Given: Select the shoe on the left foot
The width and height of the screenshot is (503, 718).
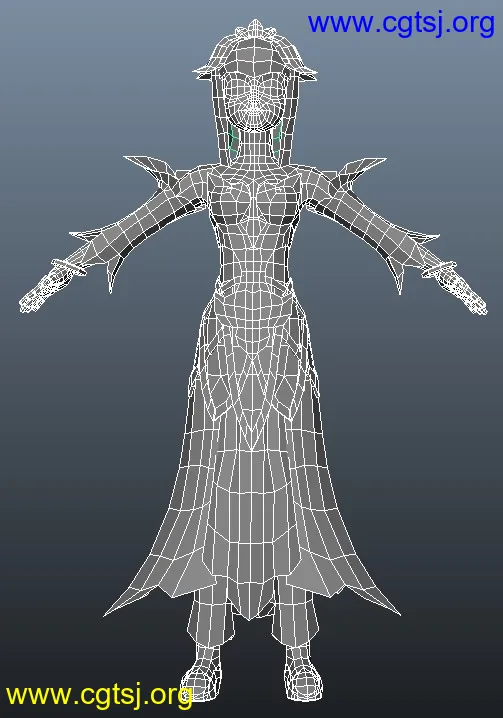Looking at the screenshot, I should pos(201,675).
